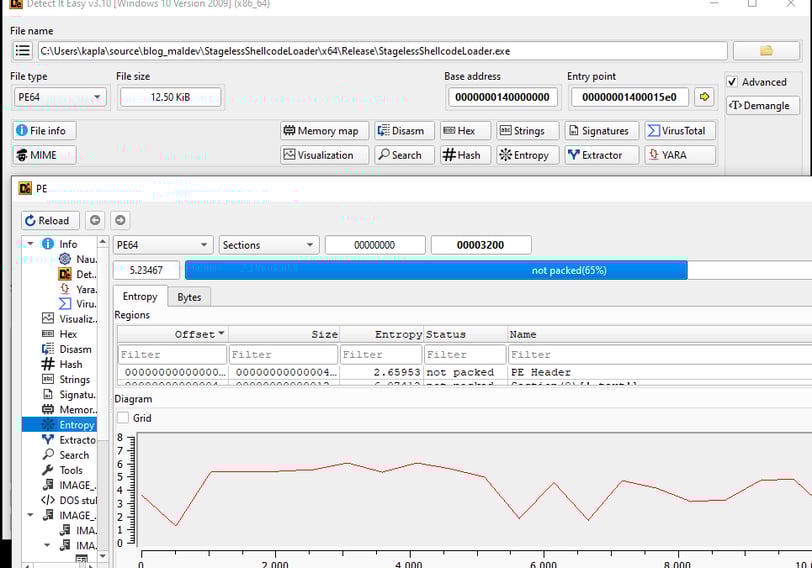
Task: Open the YARA button
Action: [x=680, y=155]
